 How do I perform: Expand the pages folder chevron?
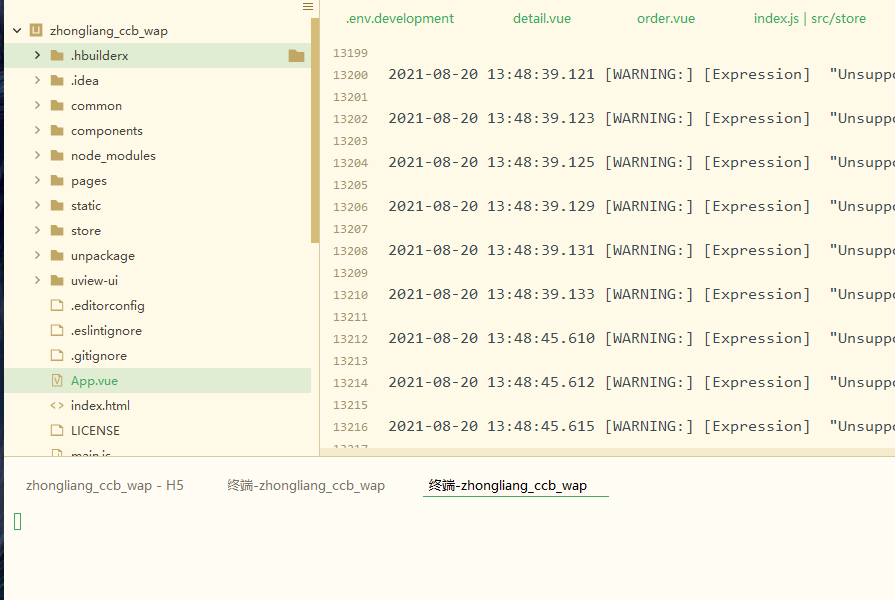coord(37,181)
